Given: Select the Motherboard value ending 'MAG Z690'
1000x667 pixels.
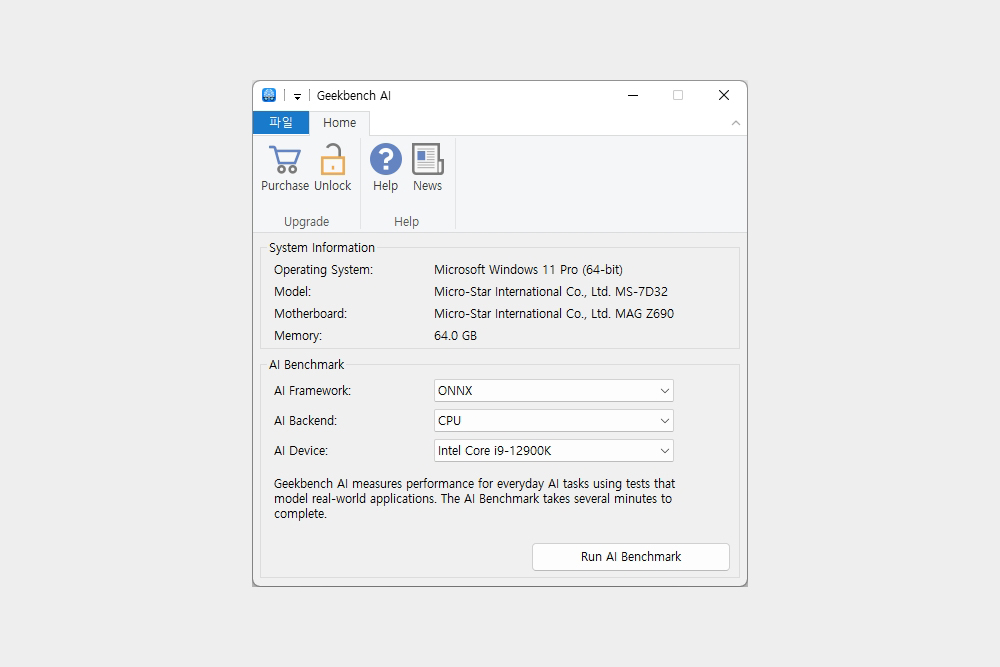Looking at the screenshot, I should [554, 314].
